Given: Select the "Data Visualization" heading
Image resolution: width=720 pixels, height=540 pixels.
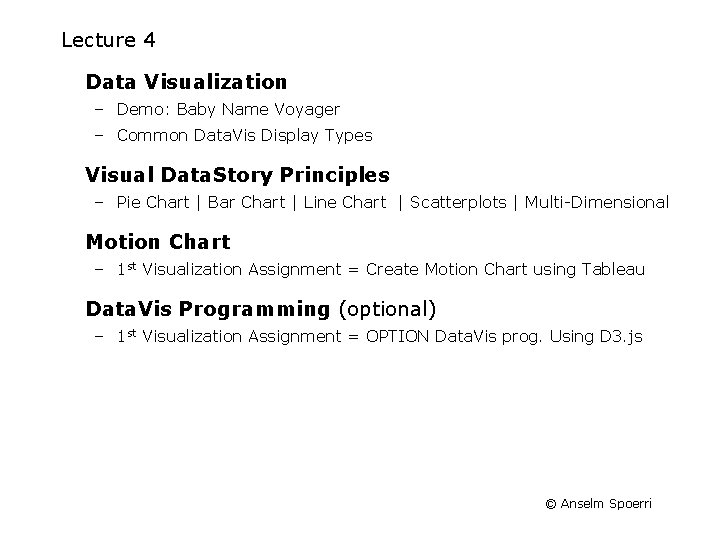Looking at the screenshot, I should click(x=186, y=82).
